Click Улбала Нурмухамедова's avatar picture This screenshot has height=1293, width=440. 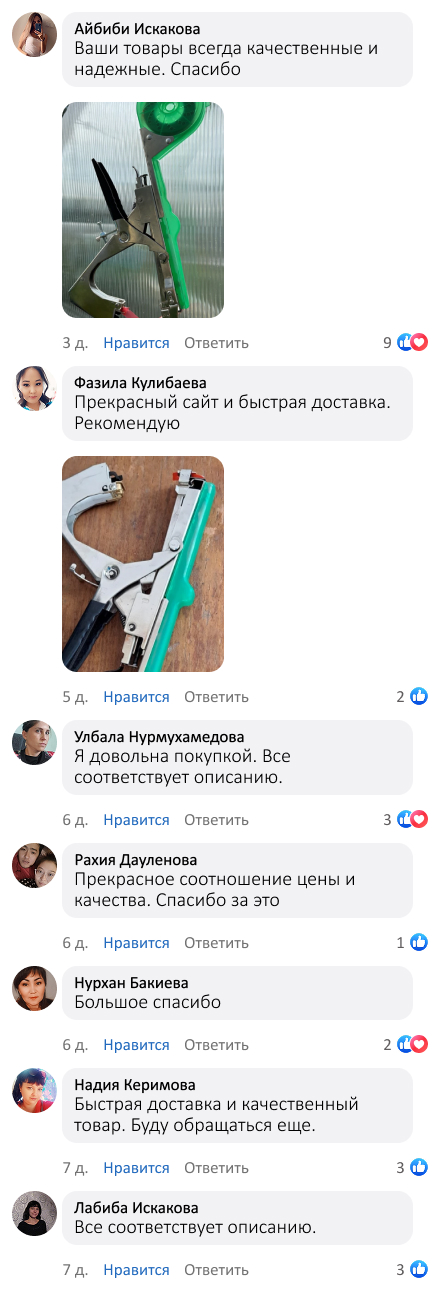[34, 742]
